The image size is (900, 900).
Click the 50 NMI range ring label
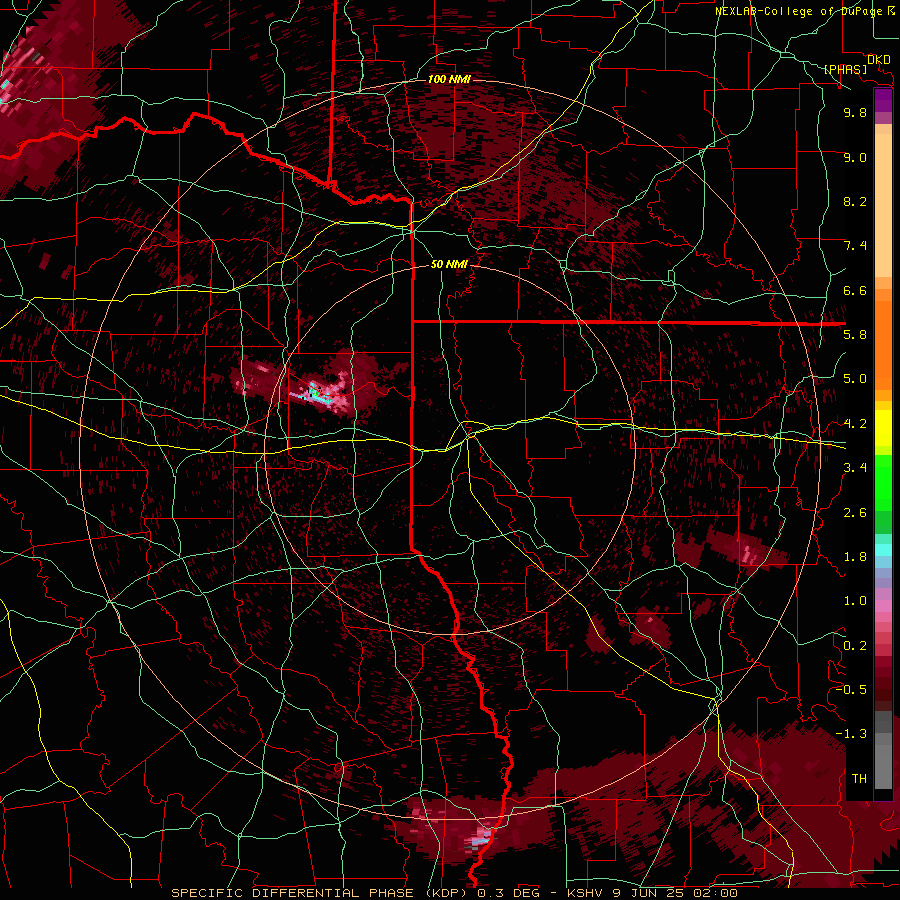click(x=449, y=264)
